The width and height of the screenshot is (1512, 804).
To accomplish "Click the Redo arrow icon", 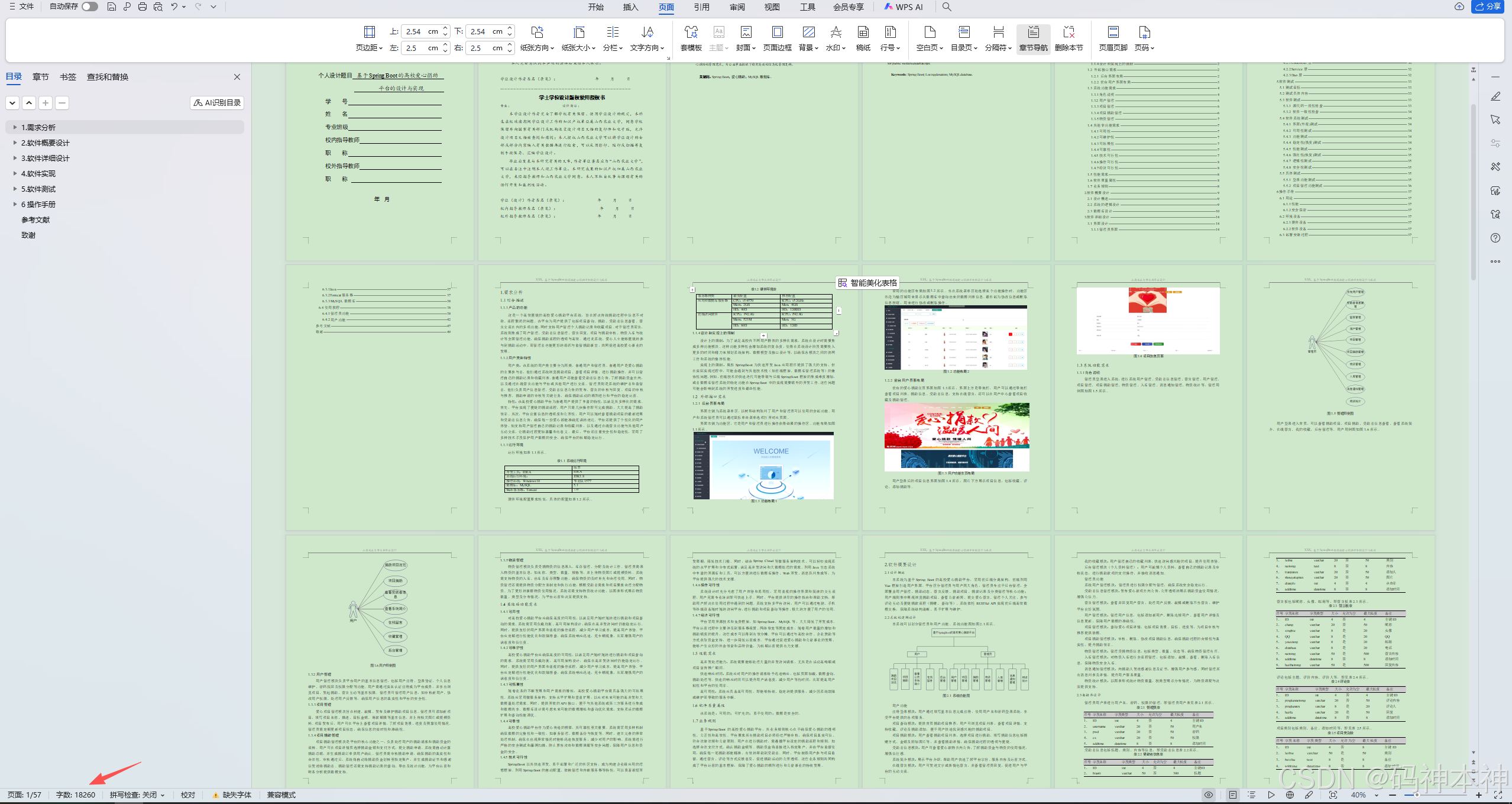I will [198, 7].
